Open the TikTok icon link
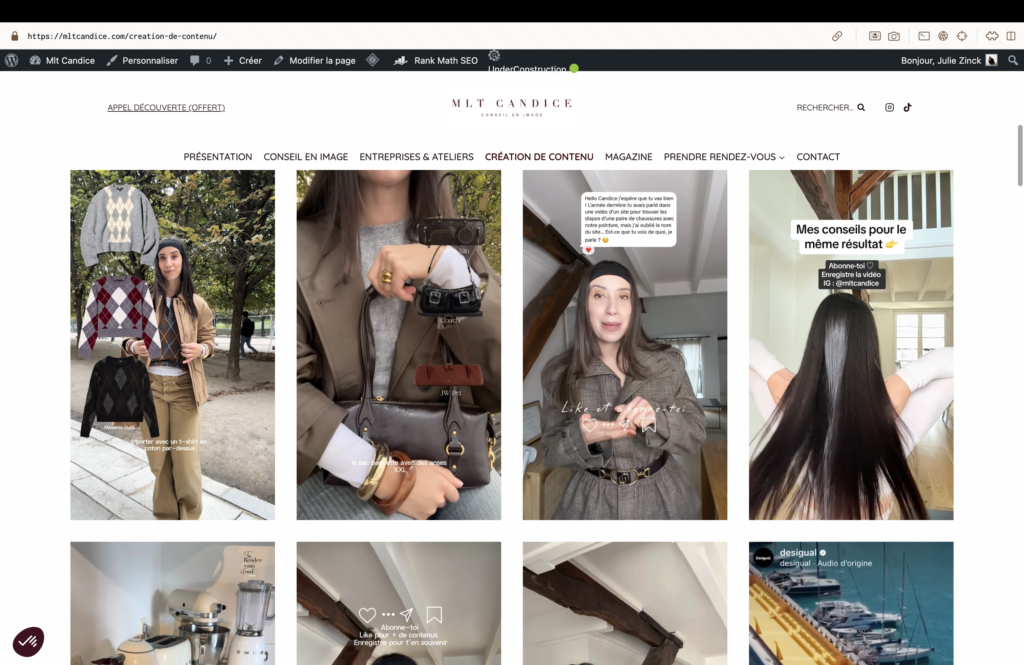 (907, 107)
